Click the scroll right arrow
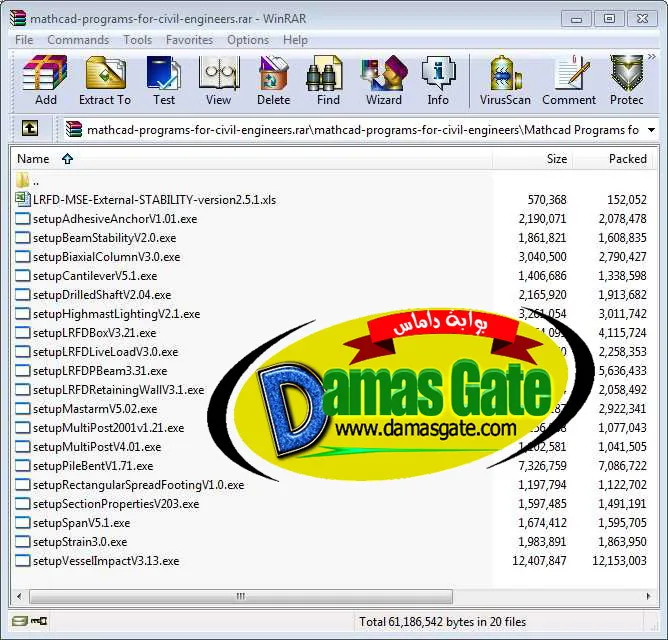This screenshot has width=668, height=640. [x=648, y=596]
